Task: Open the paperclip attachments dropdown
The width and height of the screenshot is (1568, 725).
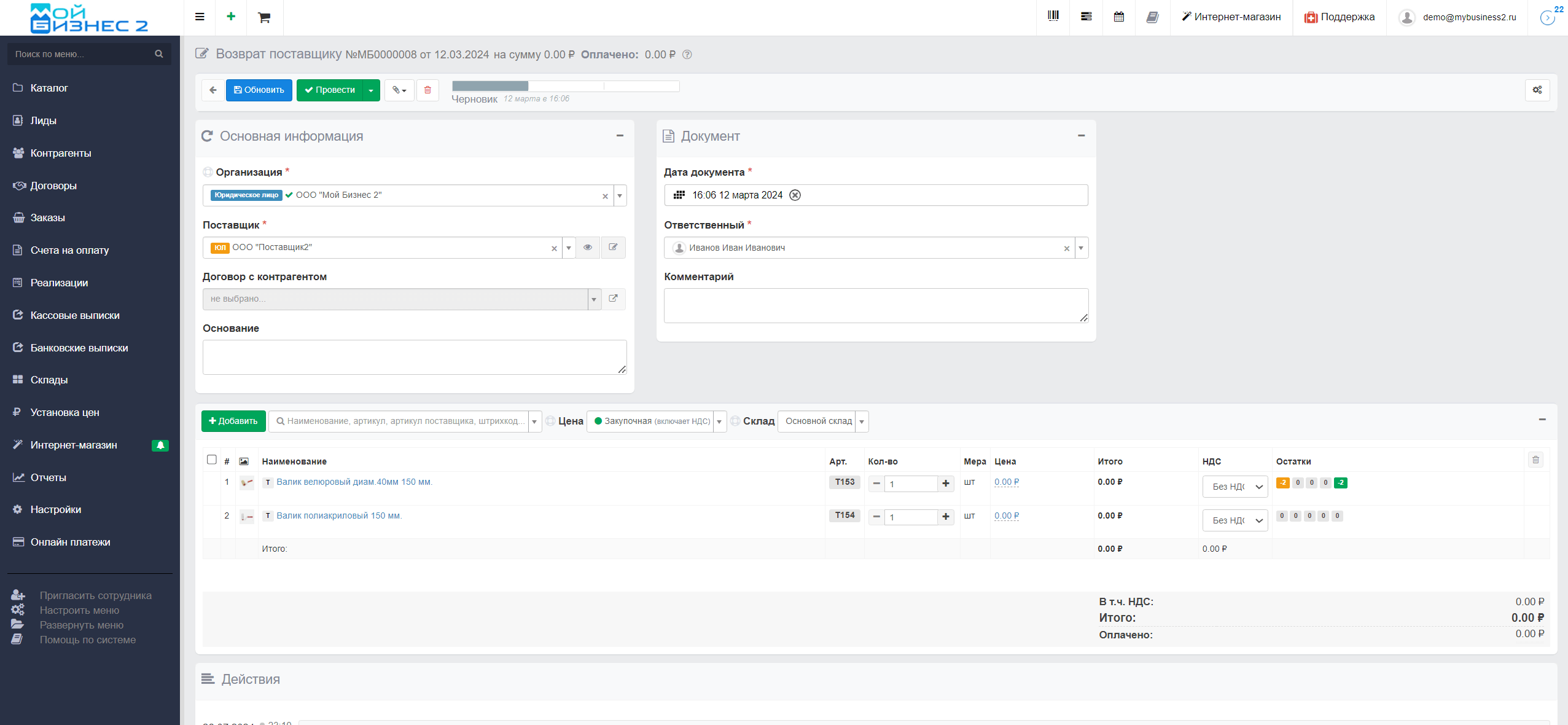Action: (x=399, y=90)
